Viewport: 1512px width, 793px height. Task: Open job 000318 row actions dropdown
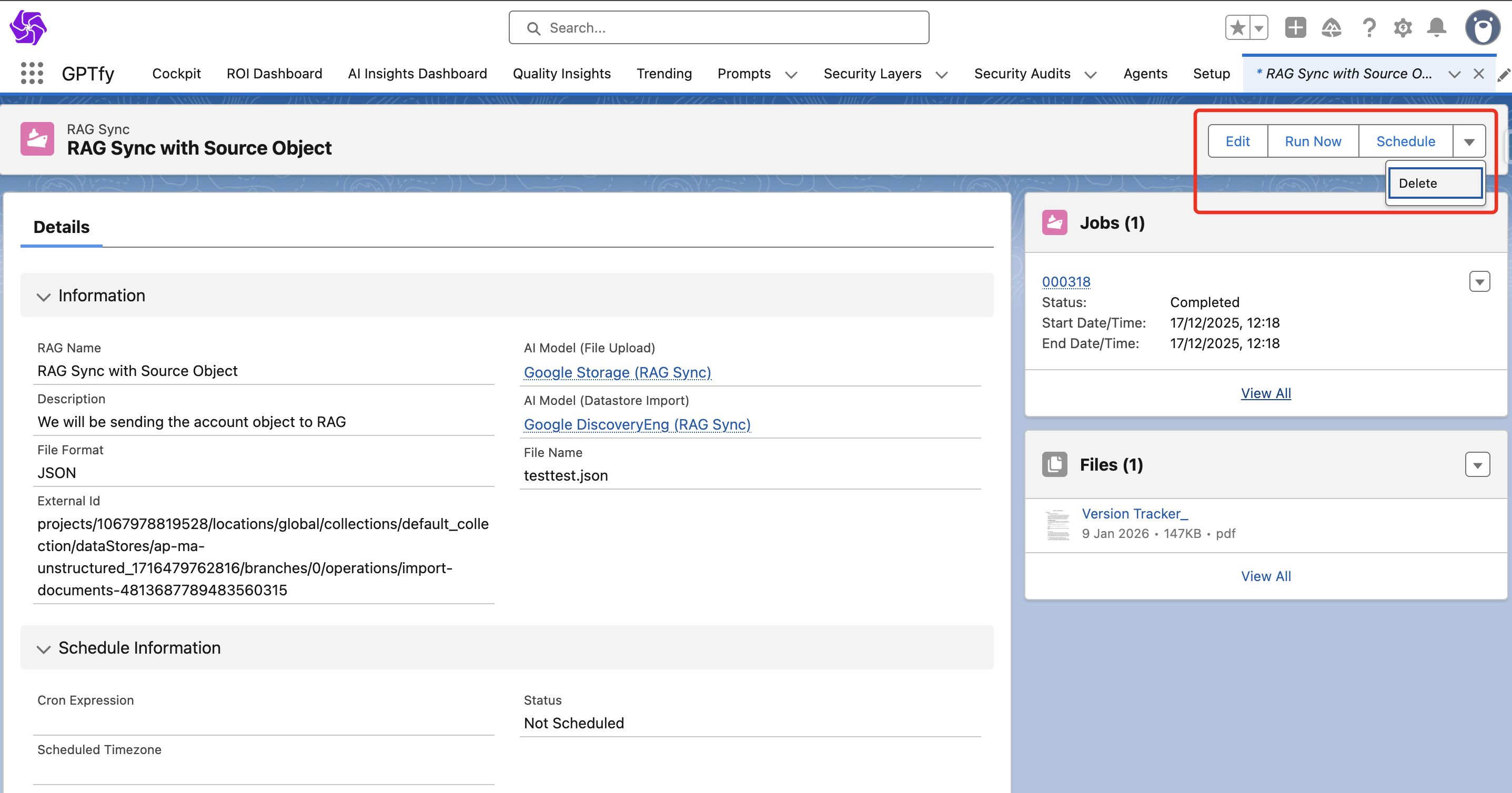1479,281
